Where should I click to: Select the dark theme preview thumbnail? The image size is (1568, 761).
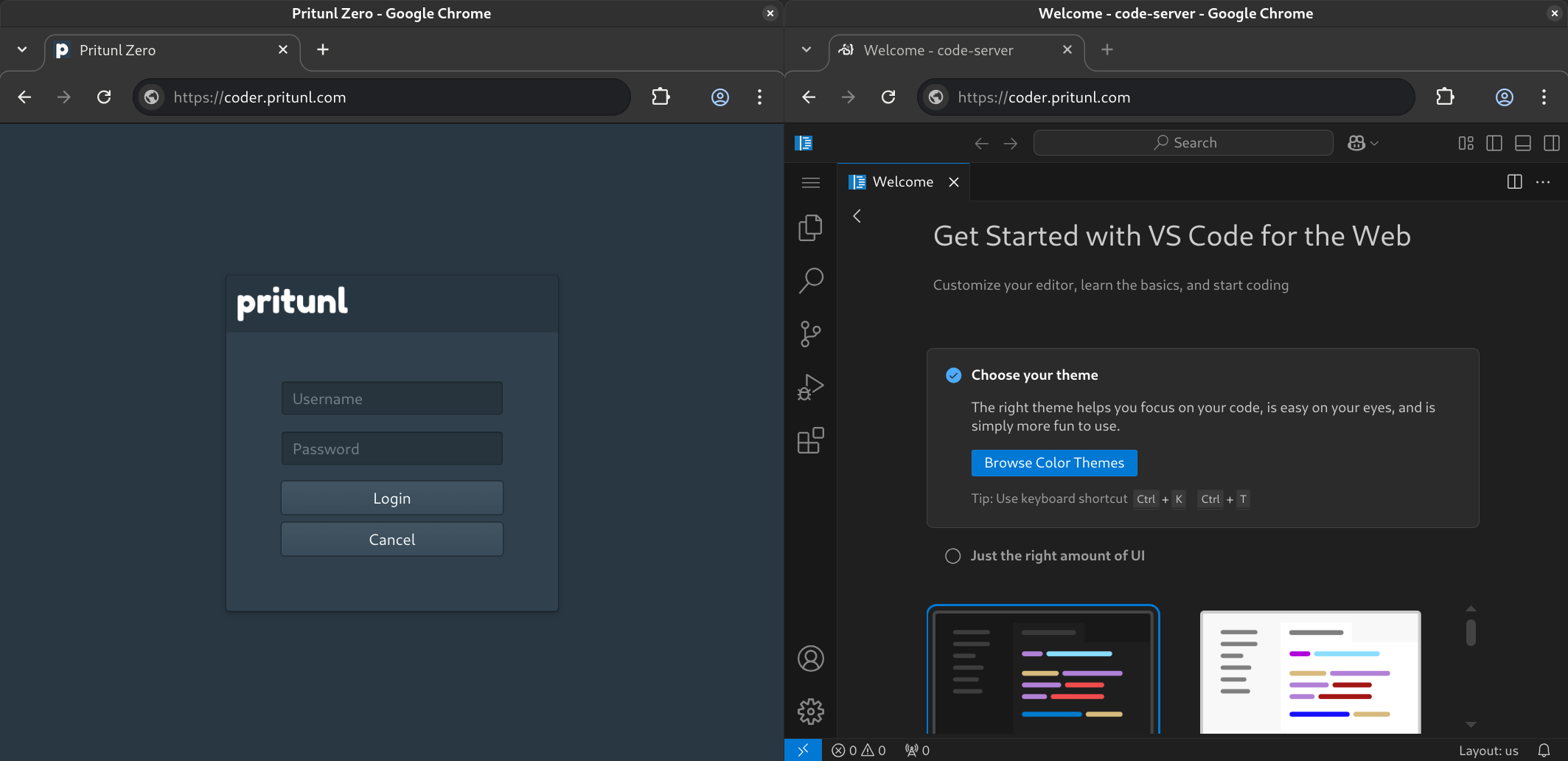pos(1043,670)
